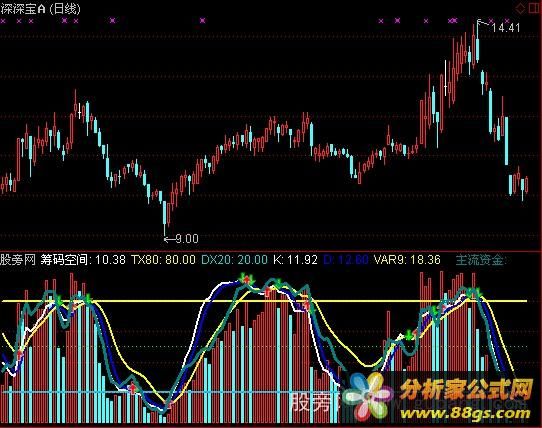Click the 股旁网 indicator name
The height and width of the screenshot is (428, 542).
point(18,259)
